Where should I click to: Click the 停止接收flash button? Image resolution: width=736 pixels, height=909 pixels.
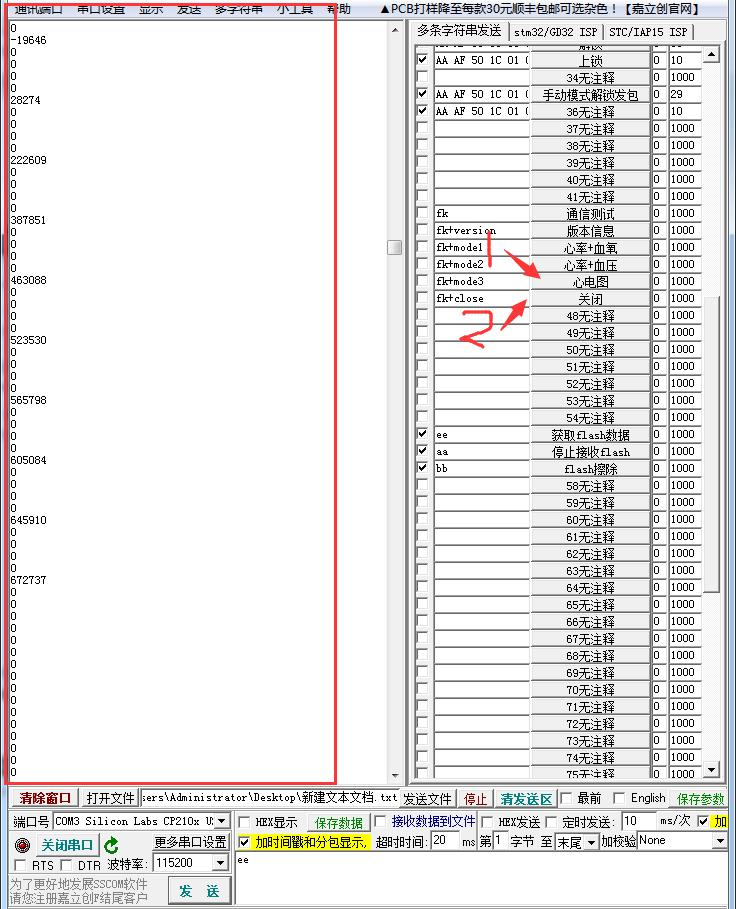[x=591, y=452]
